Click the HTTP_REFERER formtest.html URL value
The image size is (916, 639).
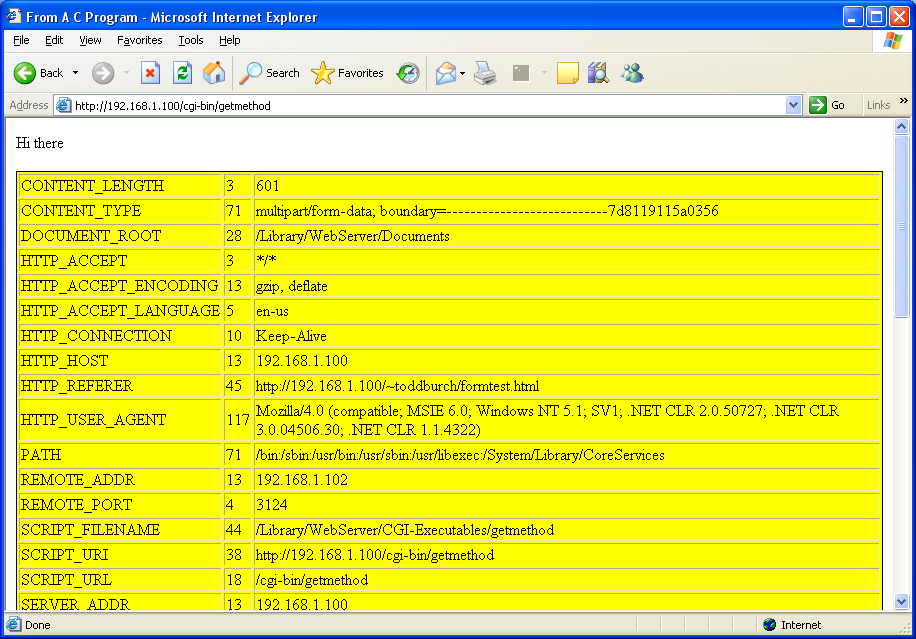point(397,386)
